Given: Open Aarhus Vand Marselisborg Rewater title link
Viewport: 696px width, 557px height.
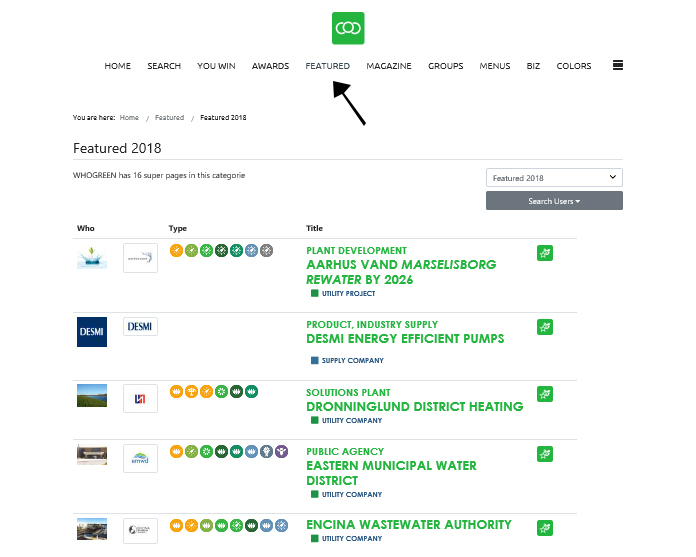Looking at the screenshot, I should click(x=401, y=272).
